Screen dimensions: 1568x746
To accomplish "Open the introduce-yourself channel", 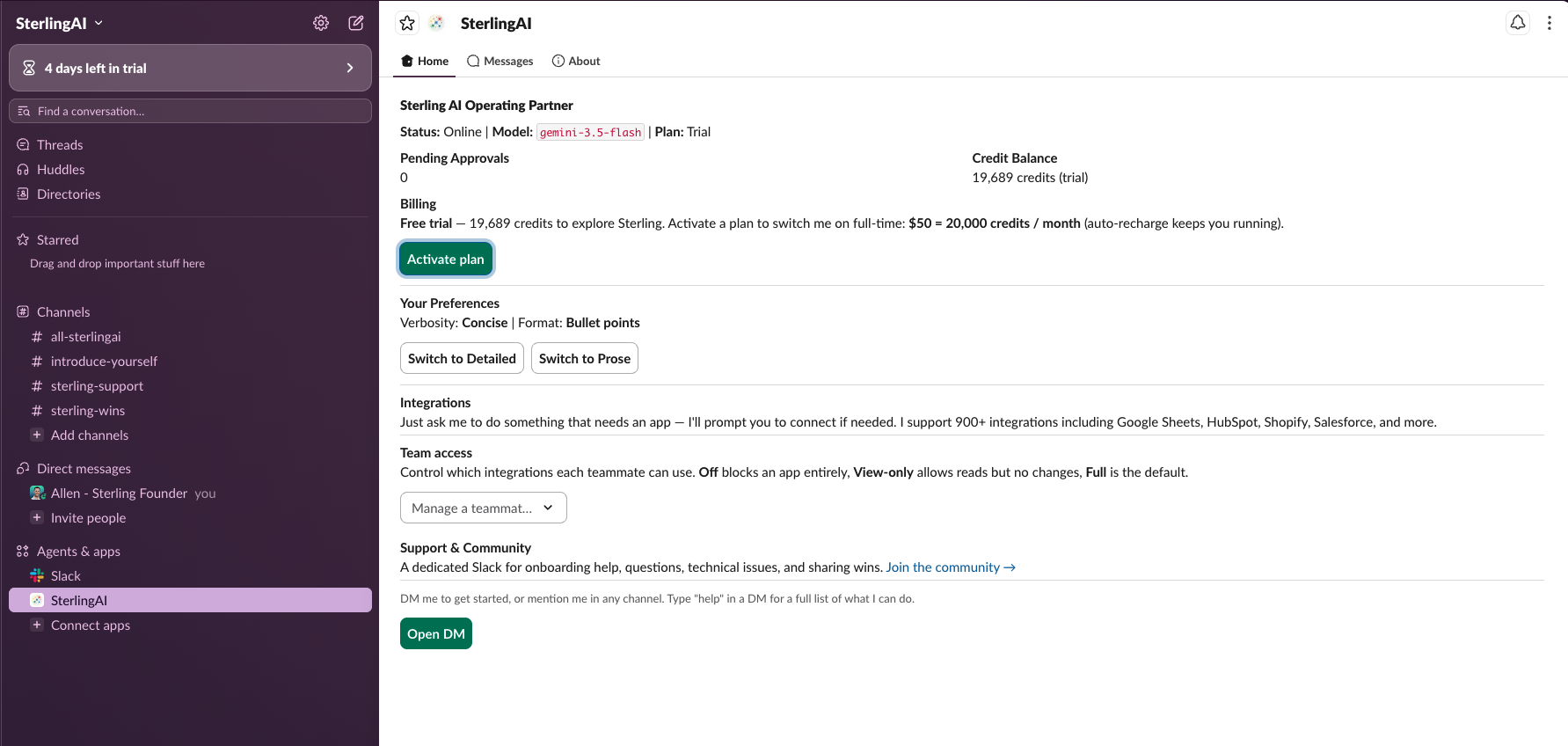I will [x=104, y=361].
